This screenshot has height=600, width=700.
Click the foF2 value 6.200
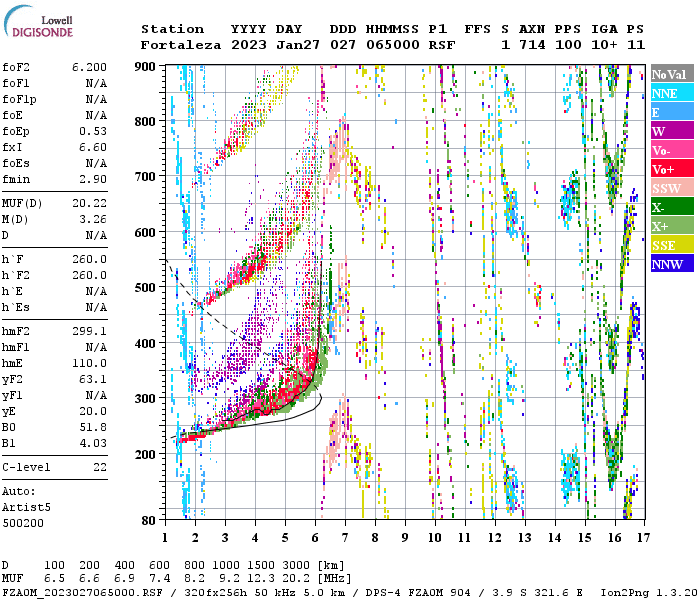point(89,67)
